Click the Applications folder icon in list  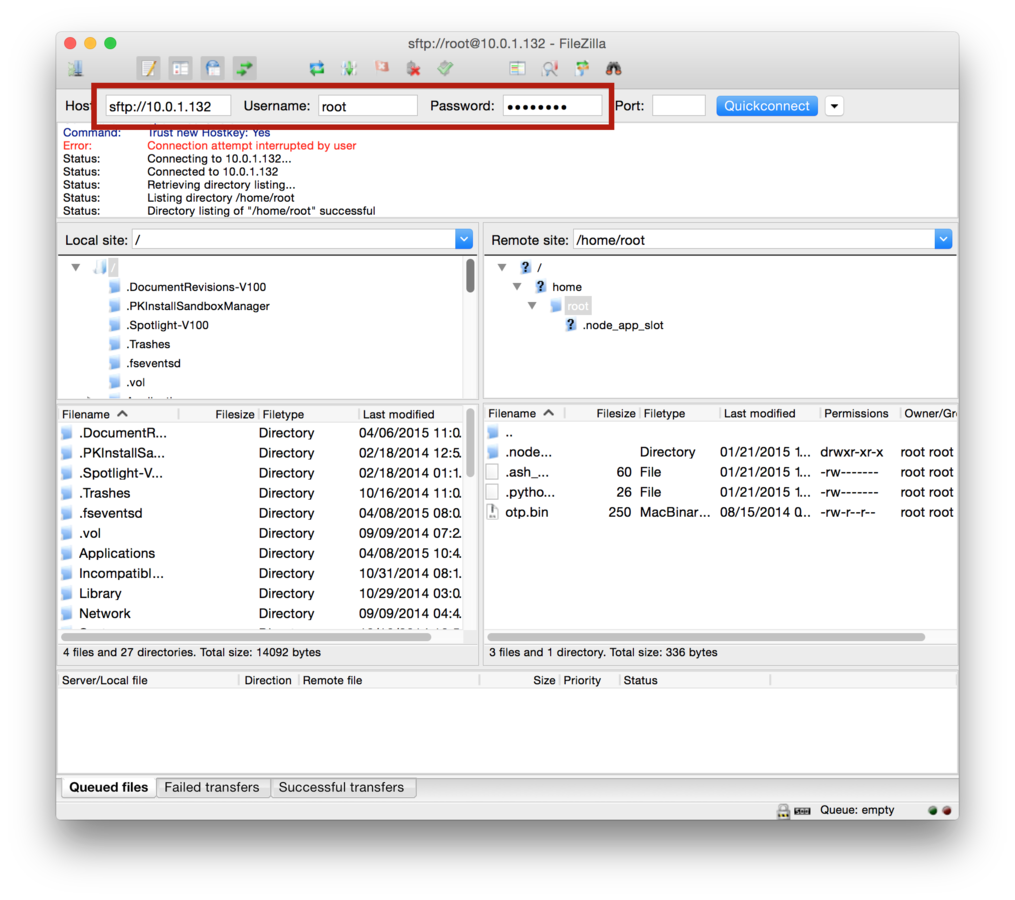tap(67, 554)
